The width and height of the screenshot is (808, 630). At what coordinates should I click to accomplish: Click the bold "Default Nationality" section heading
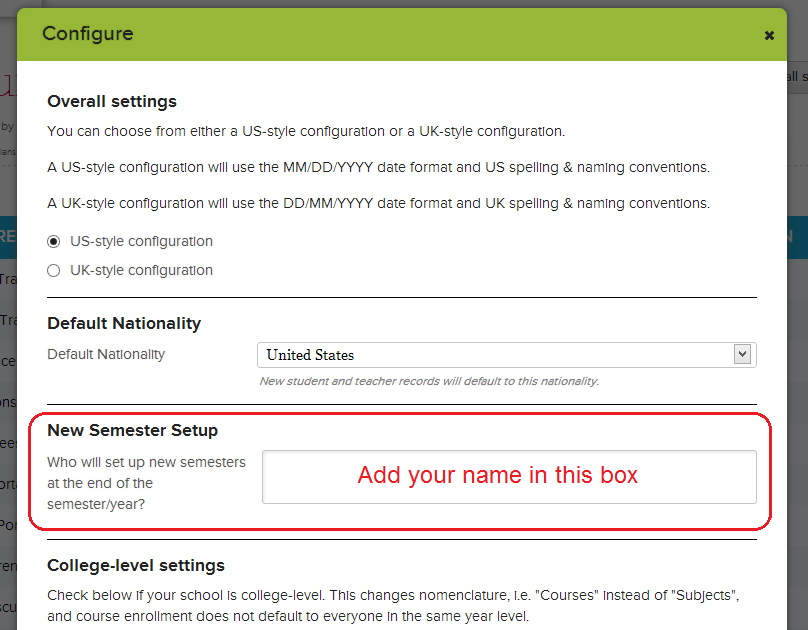[x=124, y=324]
